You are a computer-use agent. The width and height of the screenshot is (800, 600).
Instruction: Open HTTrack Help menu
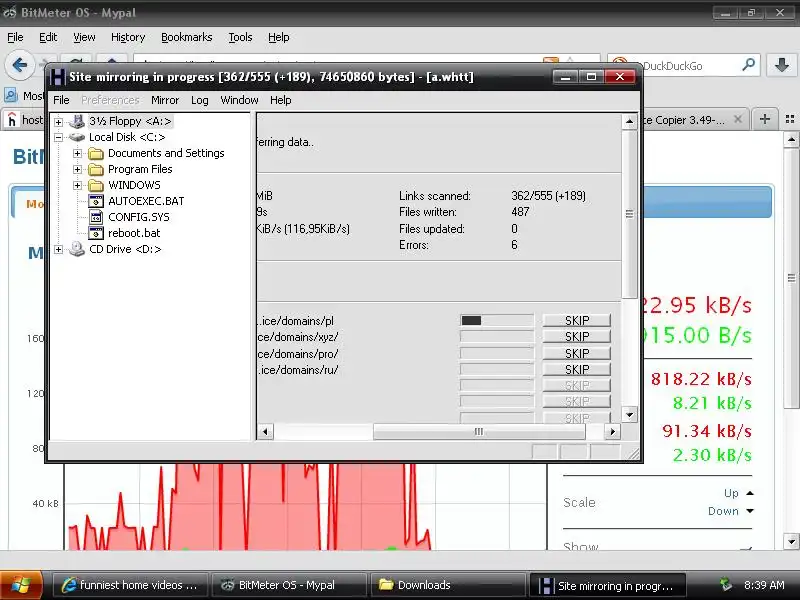281,100
